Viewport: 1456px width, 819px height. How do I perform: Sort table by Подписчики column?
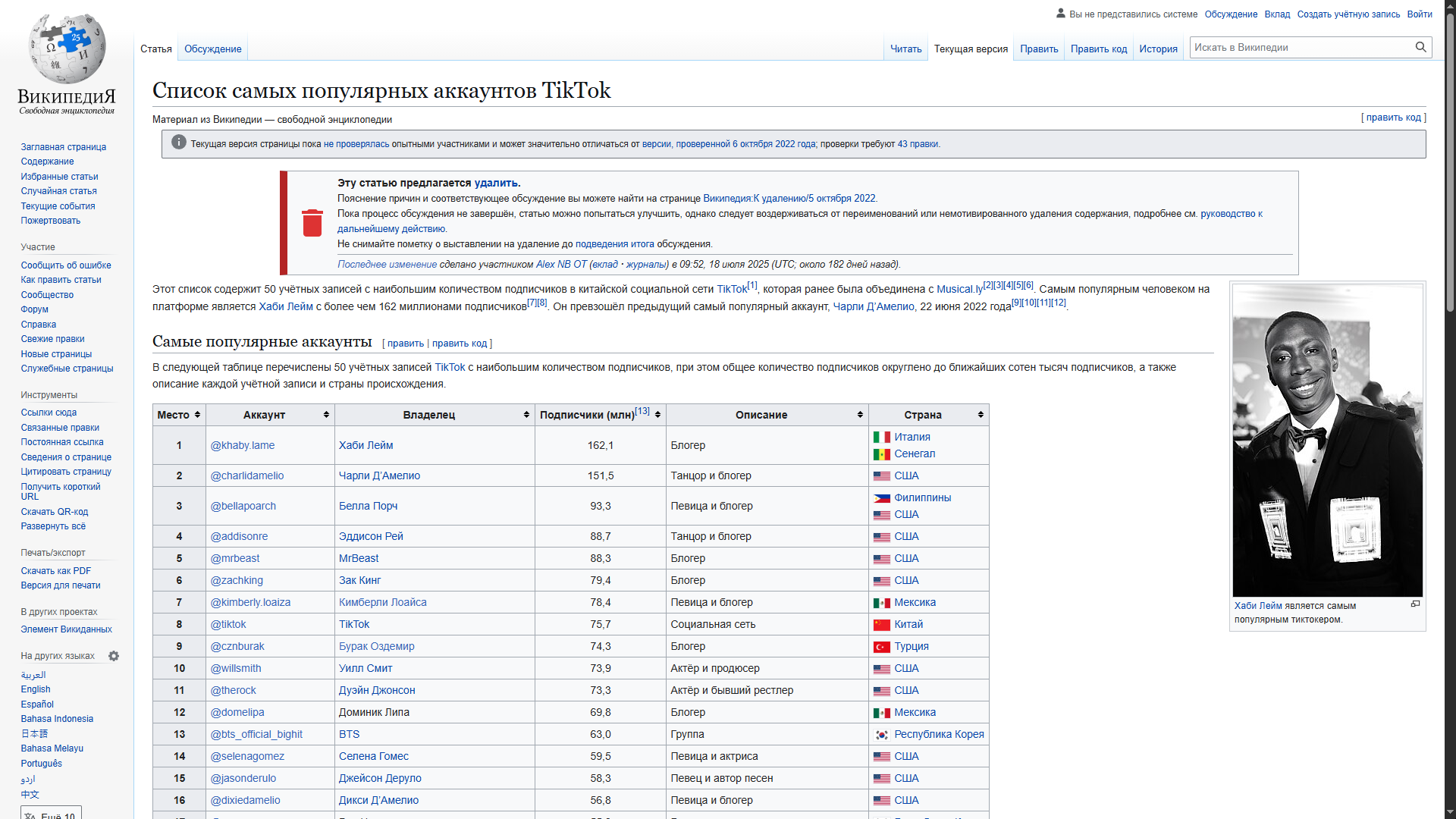tap(657, 415)
